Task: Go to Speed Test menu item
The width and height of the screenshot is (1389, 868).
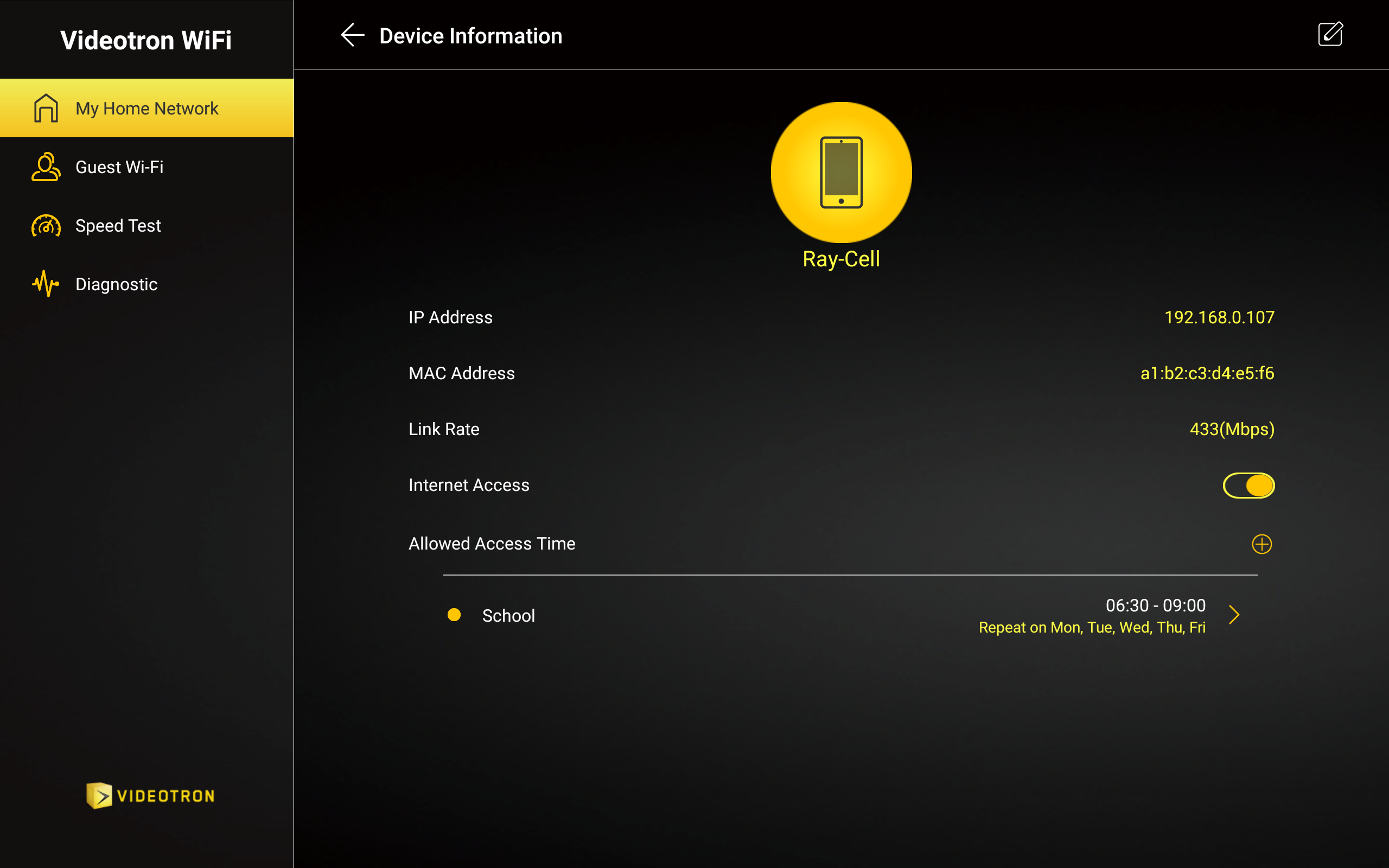Action: pos(147,226)
